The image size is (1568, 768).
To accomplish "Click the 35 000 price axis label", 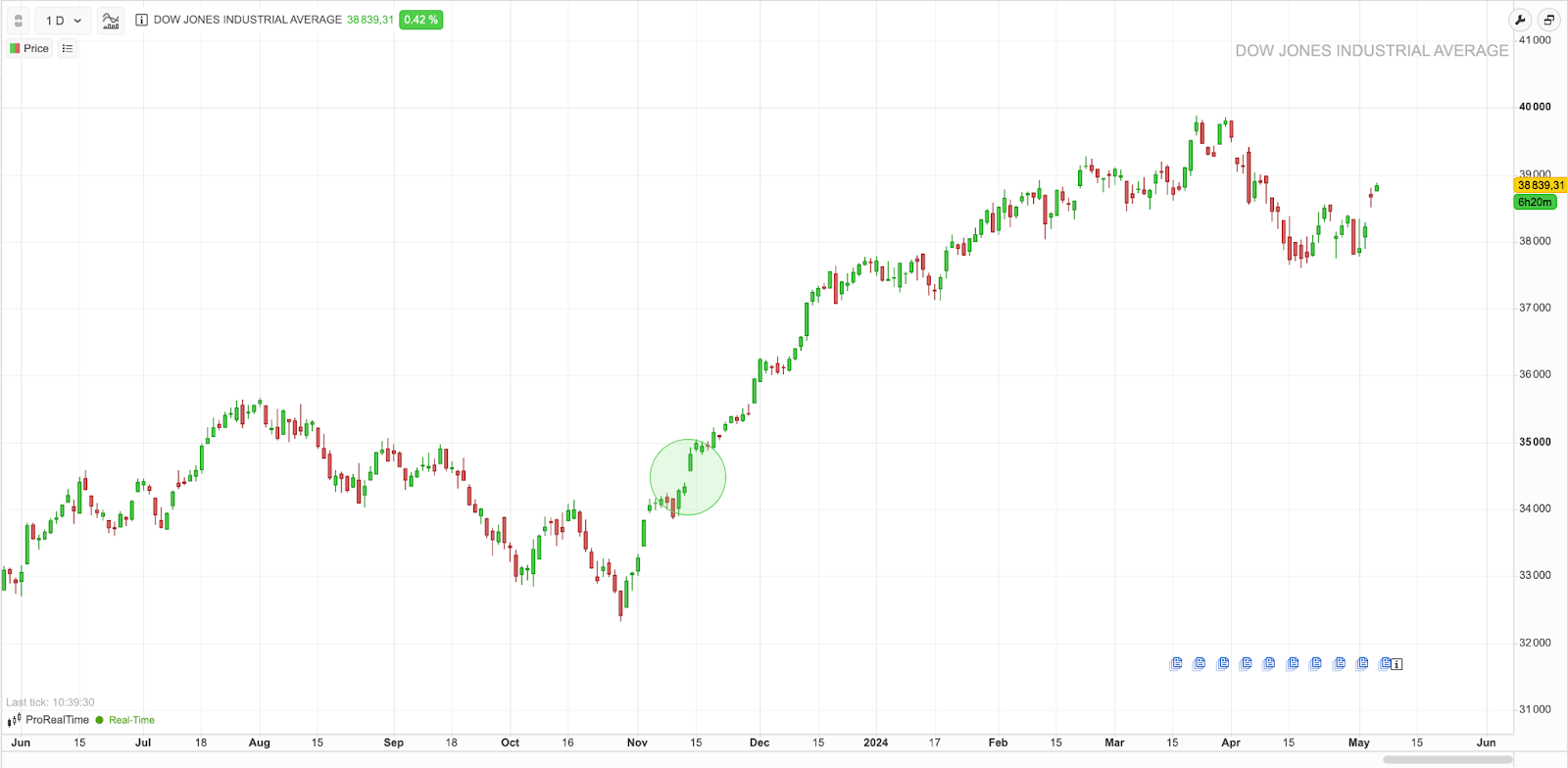I will (x=1535, y=442).
